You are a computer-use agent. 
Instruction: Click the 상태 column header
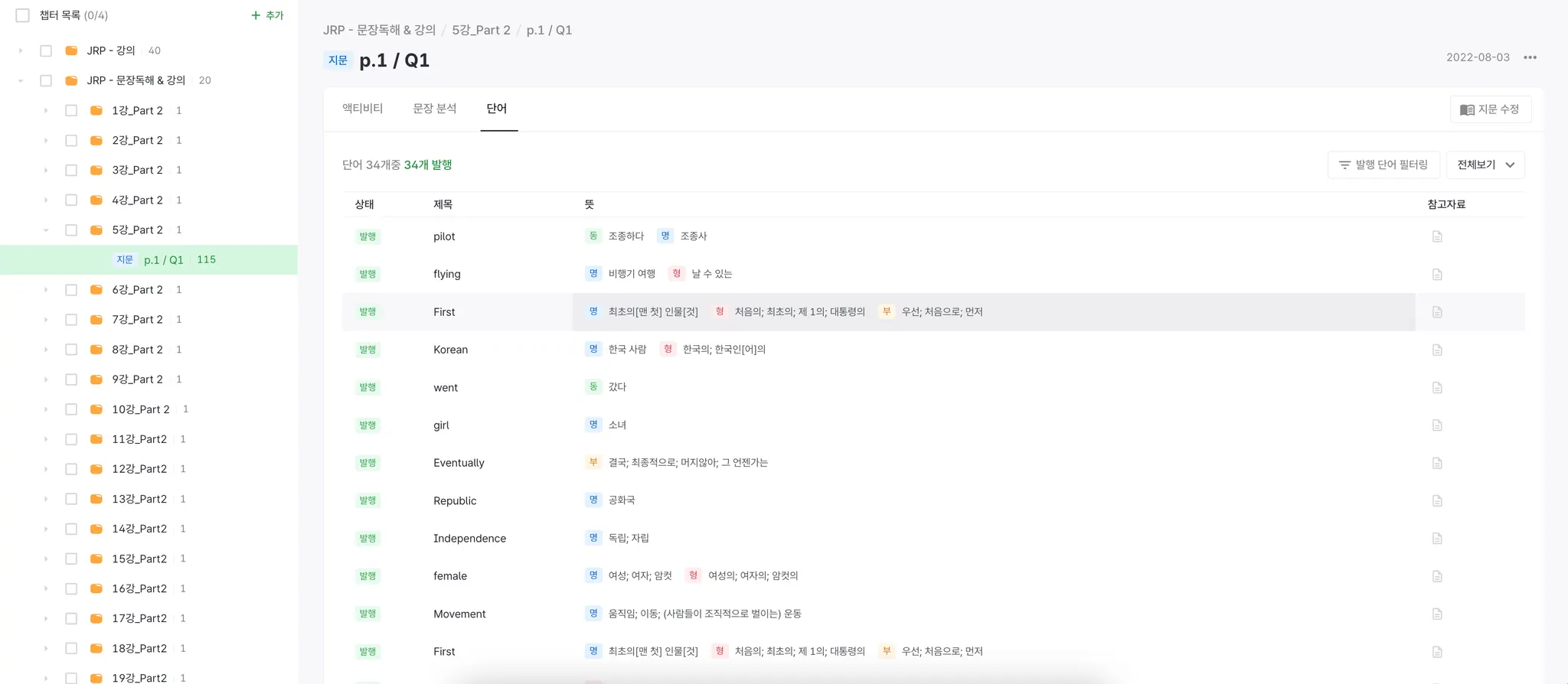(364, 204)
